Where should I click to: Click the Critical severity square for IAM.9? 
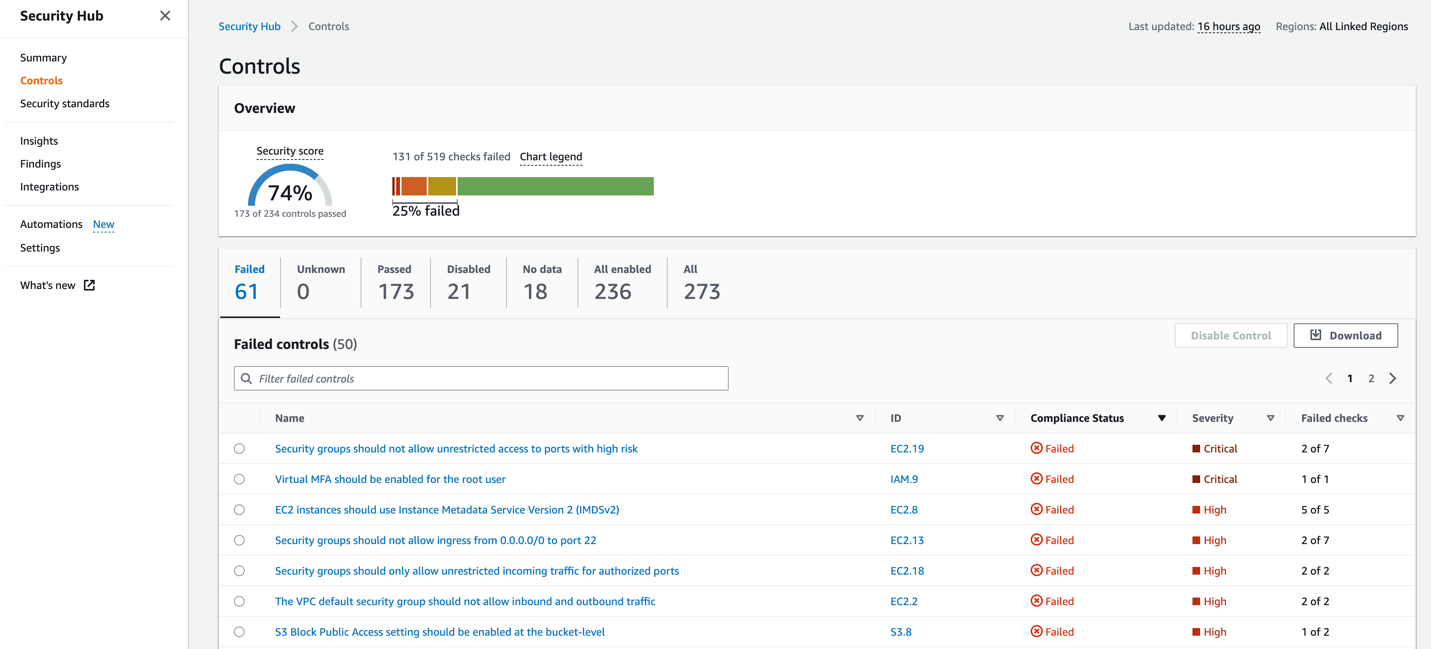1196,478
